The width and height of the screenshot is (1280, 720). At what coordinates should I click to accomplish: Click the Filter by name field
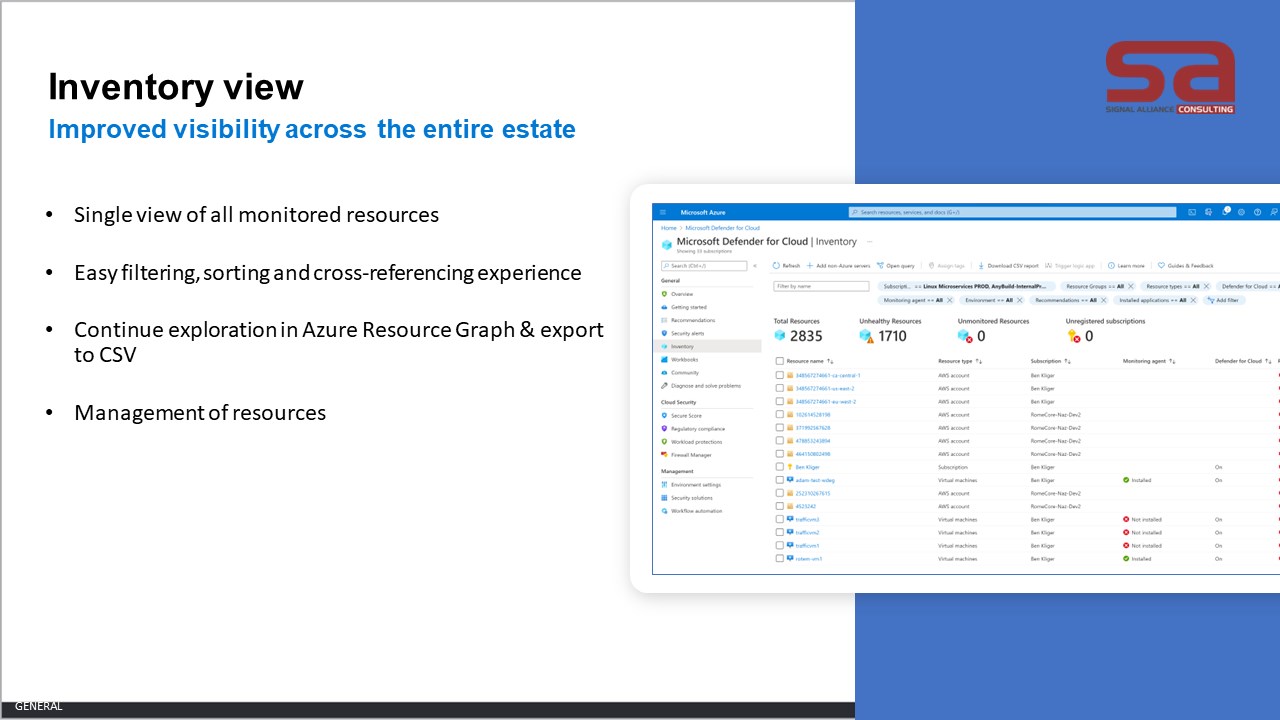coord(821,286)
